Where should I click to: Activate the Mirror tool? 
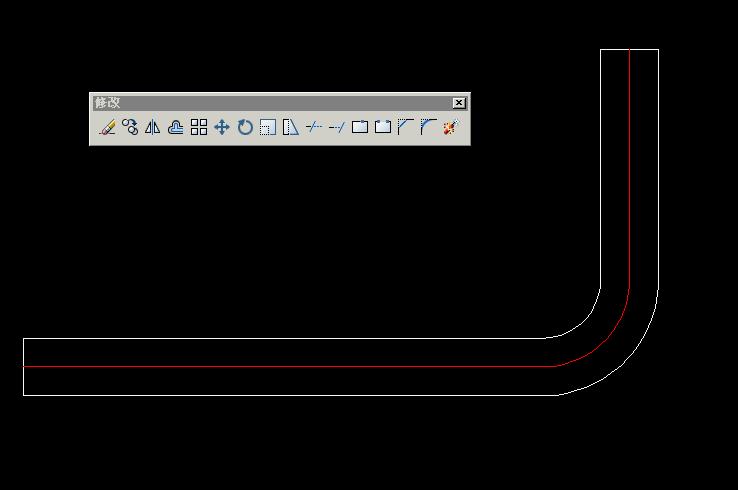coord(152,127)
